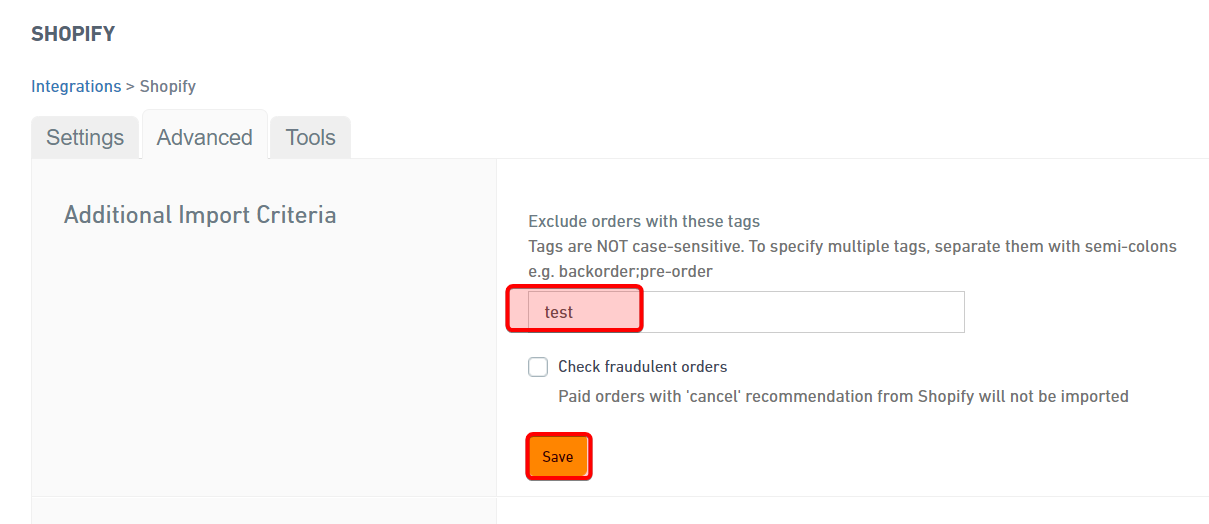The width and height of the screenshot is (1209, 524).
Task: Switch to the Settings tab
Action: coord(85,138)
